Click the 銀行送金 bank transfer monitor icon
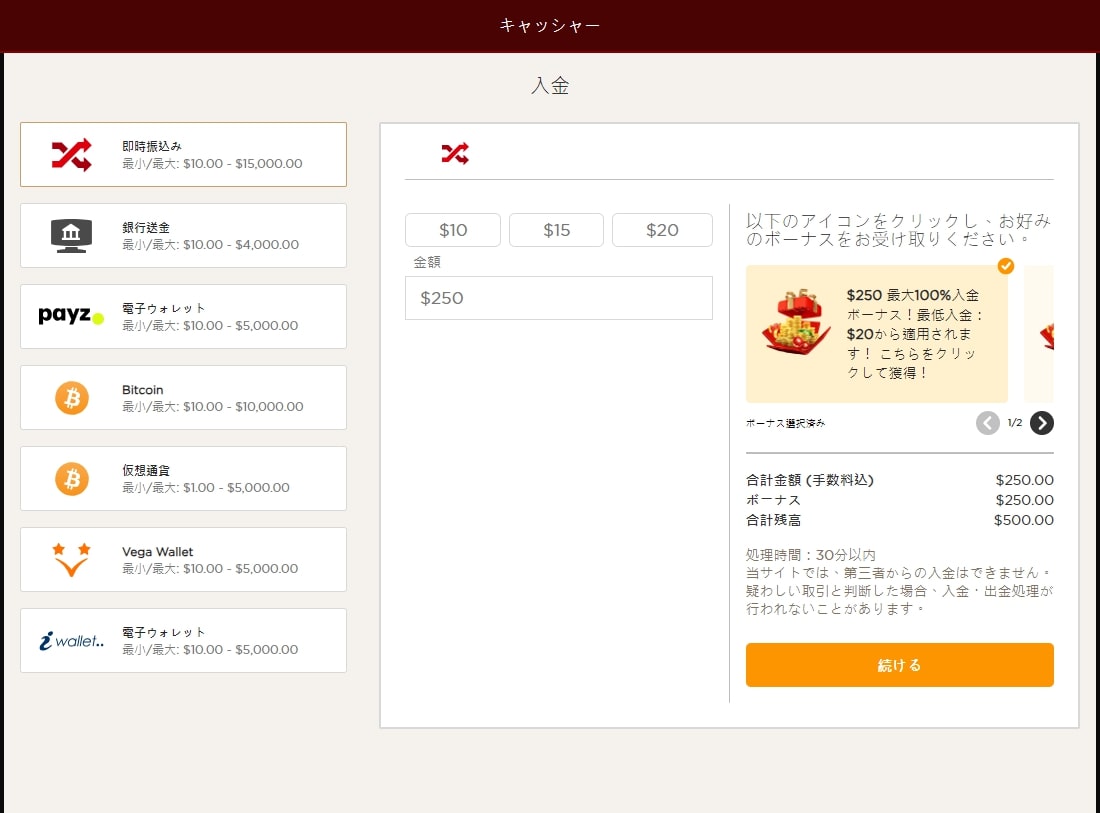This screenshot has width=1100, height=813. (70, 235)
